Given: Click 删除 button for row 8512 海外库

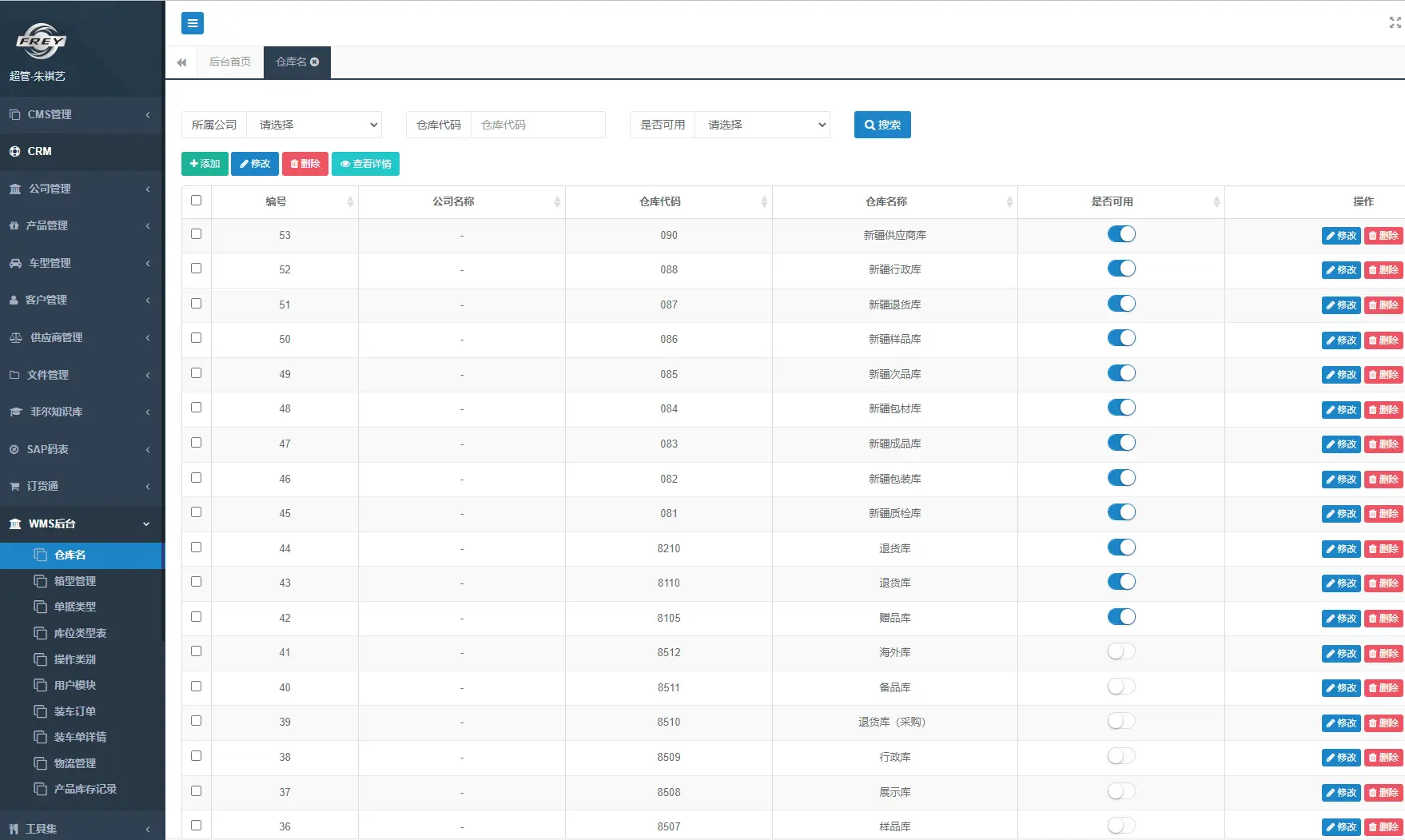Looking at the screenshot, I should 1383,653.
